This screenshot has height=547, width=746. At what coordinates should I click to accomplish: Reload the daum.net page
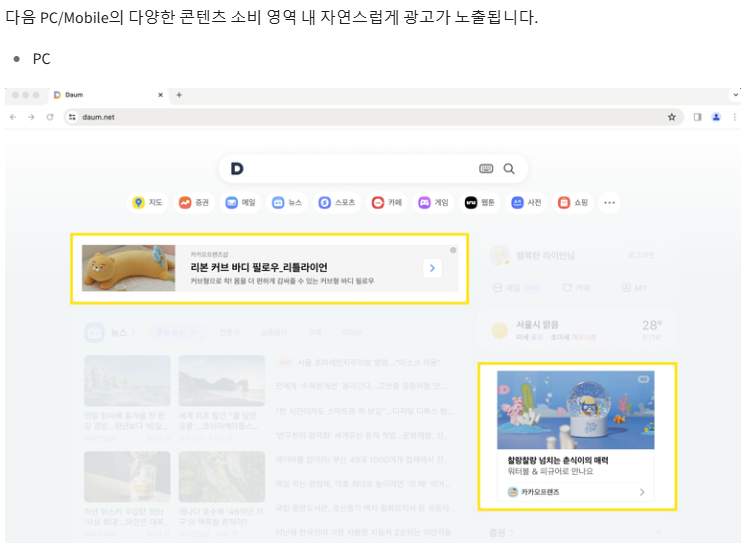pyautogui.click(x=50, y=117)
